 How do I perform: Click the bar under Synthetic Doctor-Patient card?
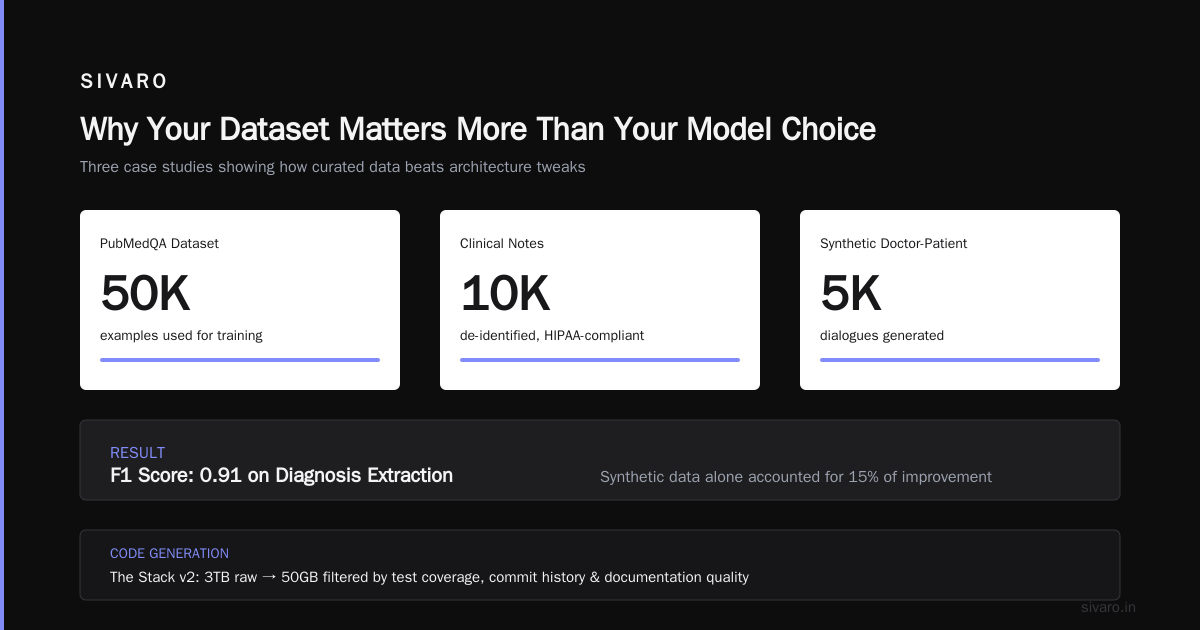coord(960,360)
